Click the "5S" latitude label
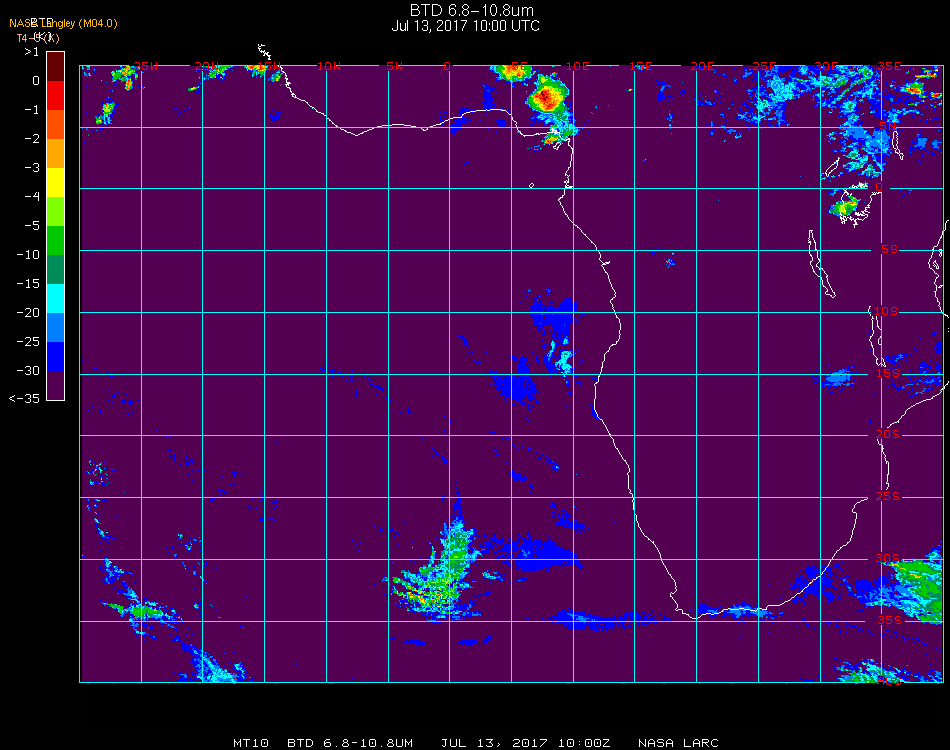950x750 pixels. 889,250
